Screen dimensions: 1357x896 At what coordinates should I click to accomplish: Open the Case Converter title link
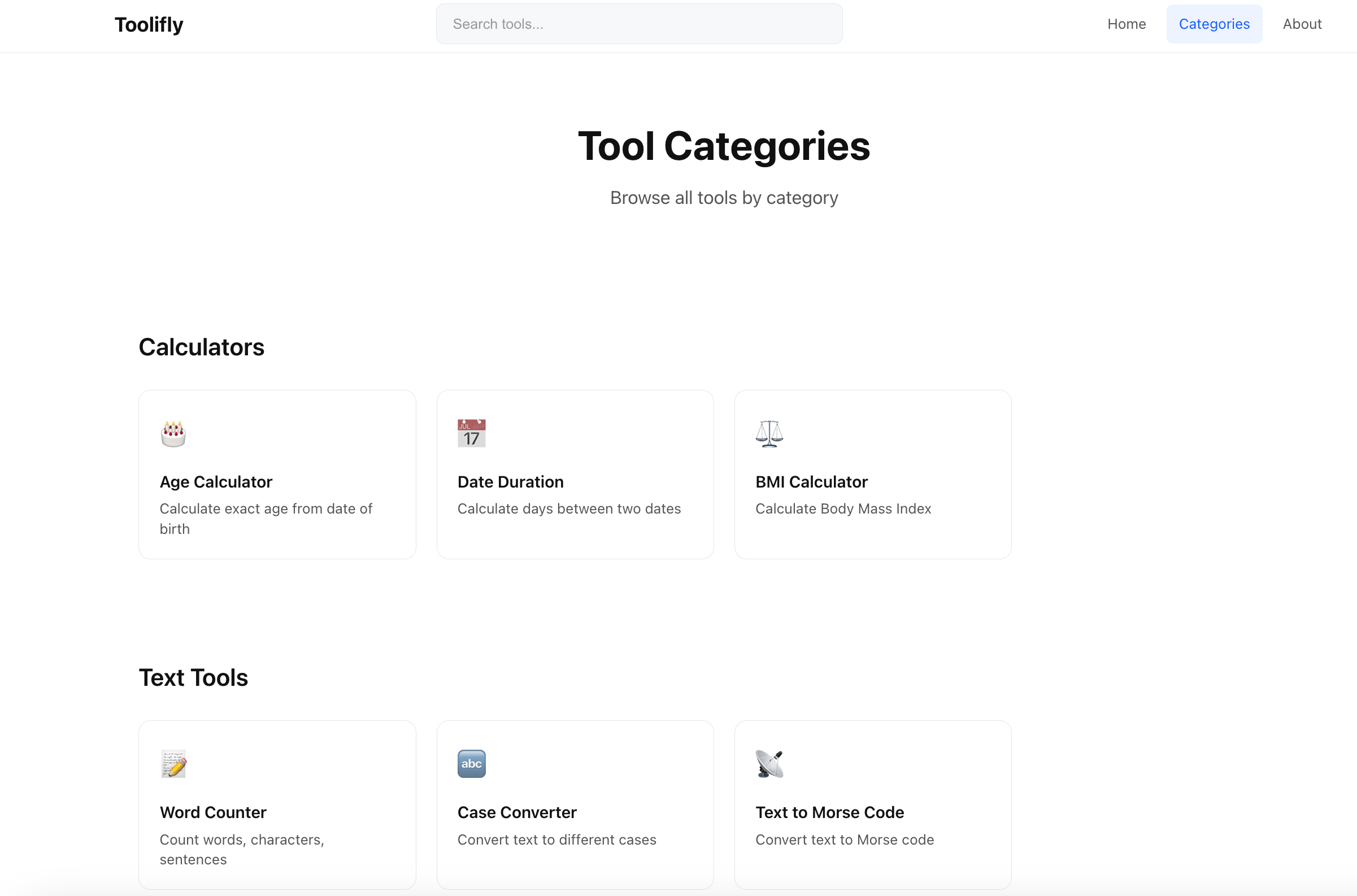click(517, 812)
